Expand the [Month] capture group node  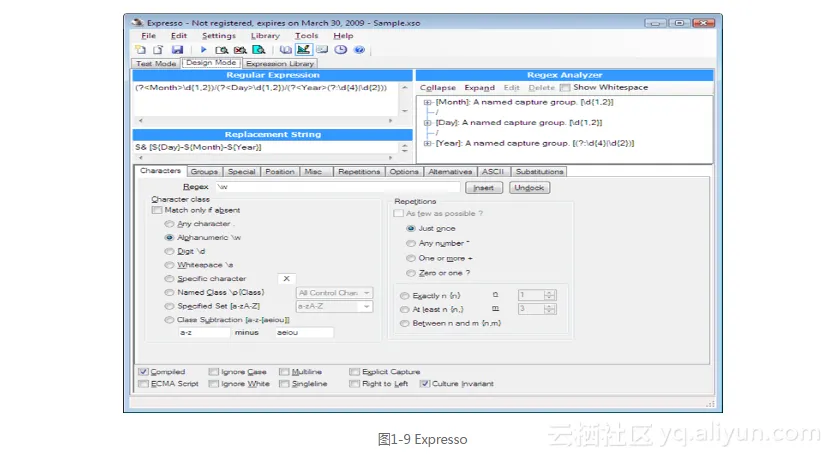coord(427,102)
